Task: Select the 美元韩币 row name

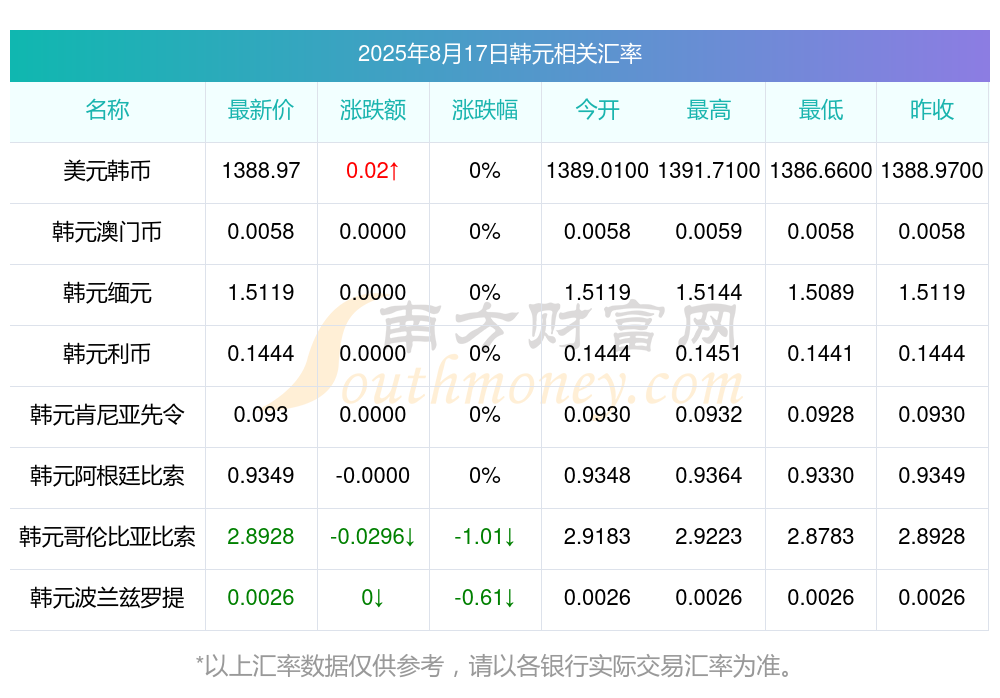Action: [107, 171]
